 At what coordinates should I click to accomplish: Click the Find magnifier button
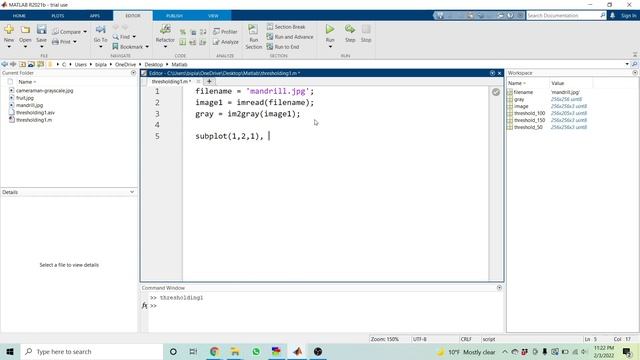[121, 37]
